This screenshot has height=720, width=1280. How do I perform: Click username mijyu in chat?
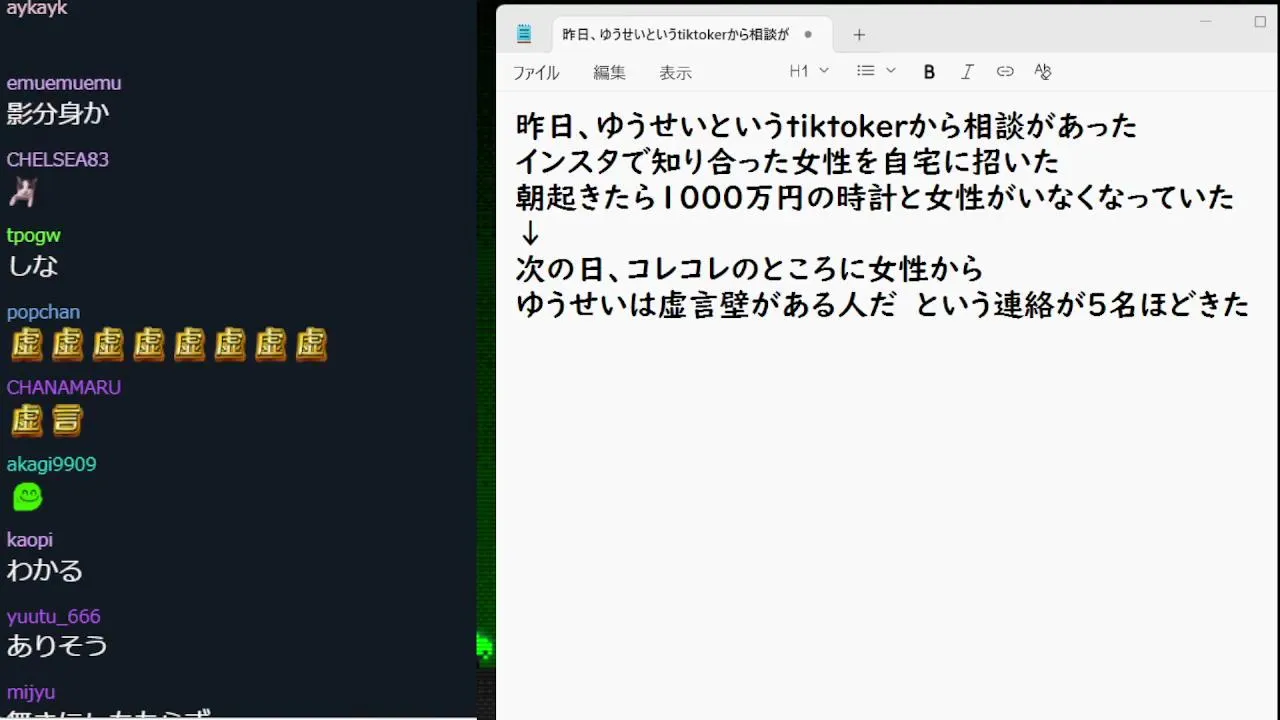click(31, 693)
